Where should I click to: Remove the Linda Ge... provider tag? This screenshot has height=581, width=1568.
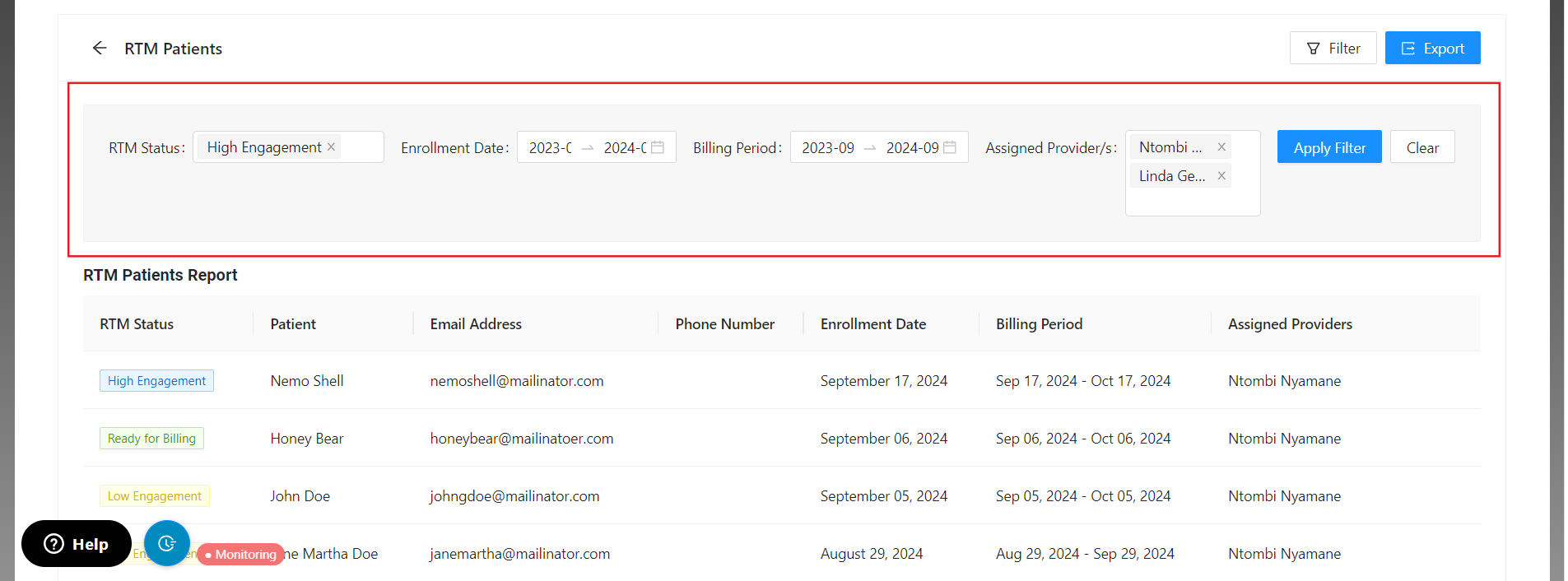coord(1221,176)
